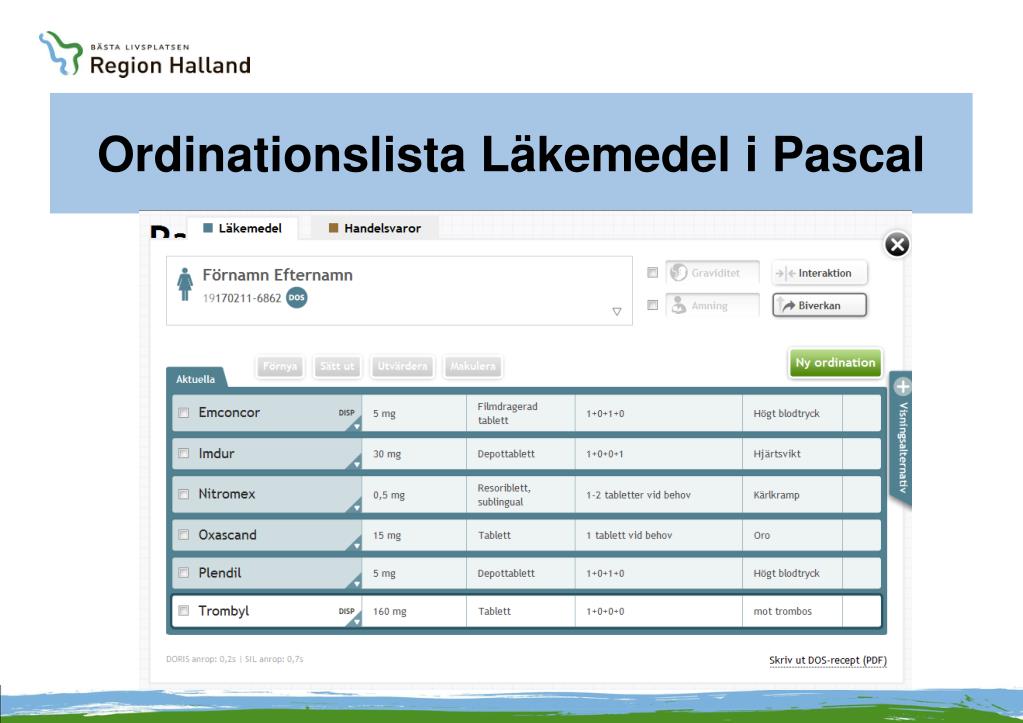Expand the Emconcor row corner arrow
The image size is (1023, 723).
click(x=356, y=426)
